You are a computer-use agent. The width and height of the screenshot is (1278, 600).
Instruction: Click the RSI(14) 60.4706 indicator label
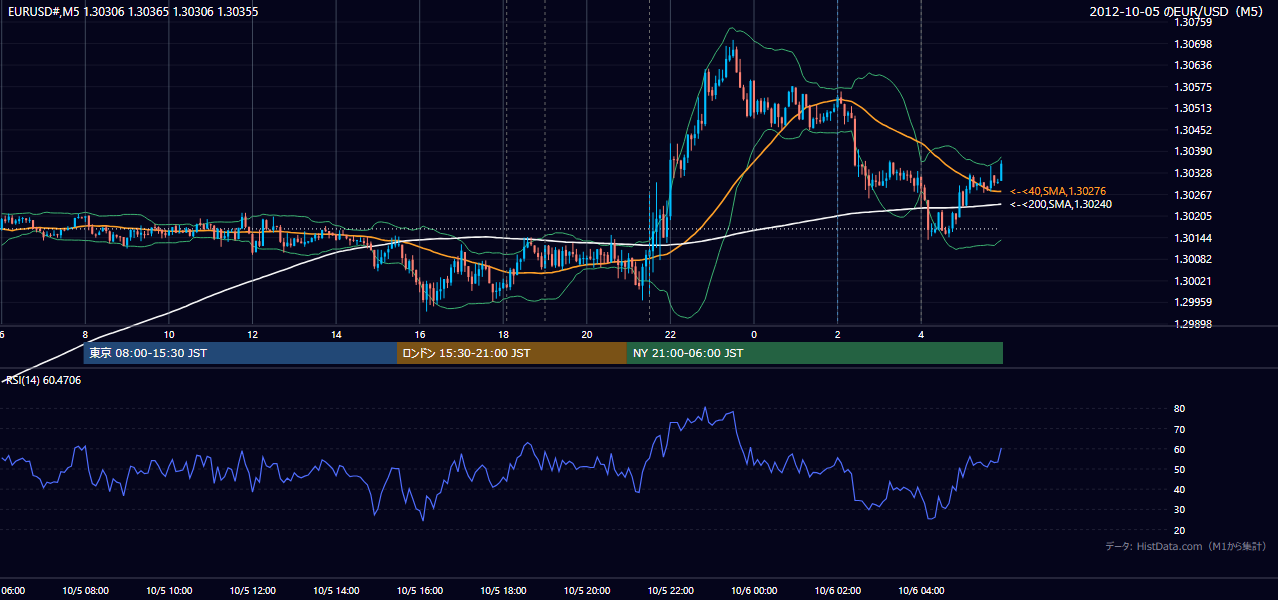pos(45,380)
